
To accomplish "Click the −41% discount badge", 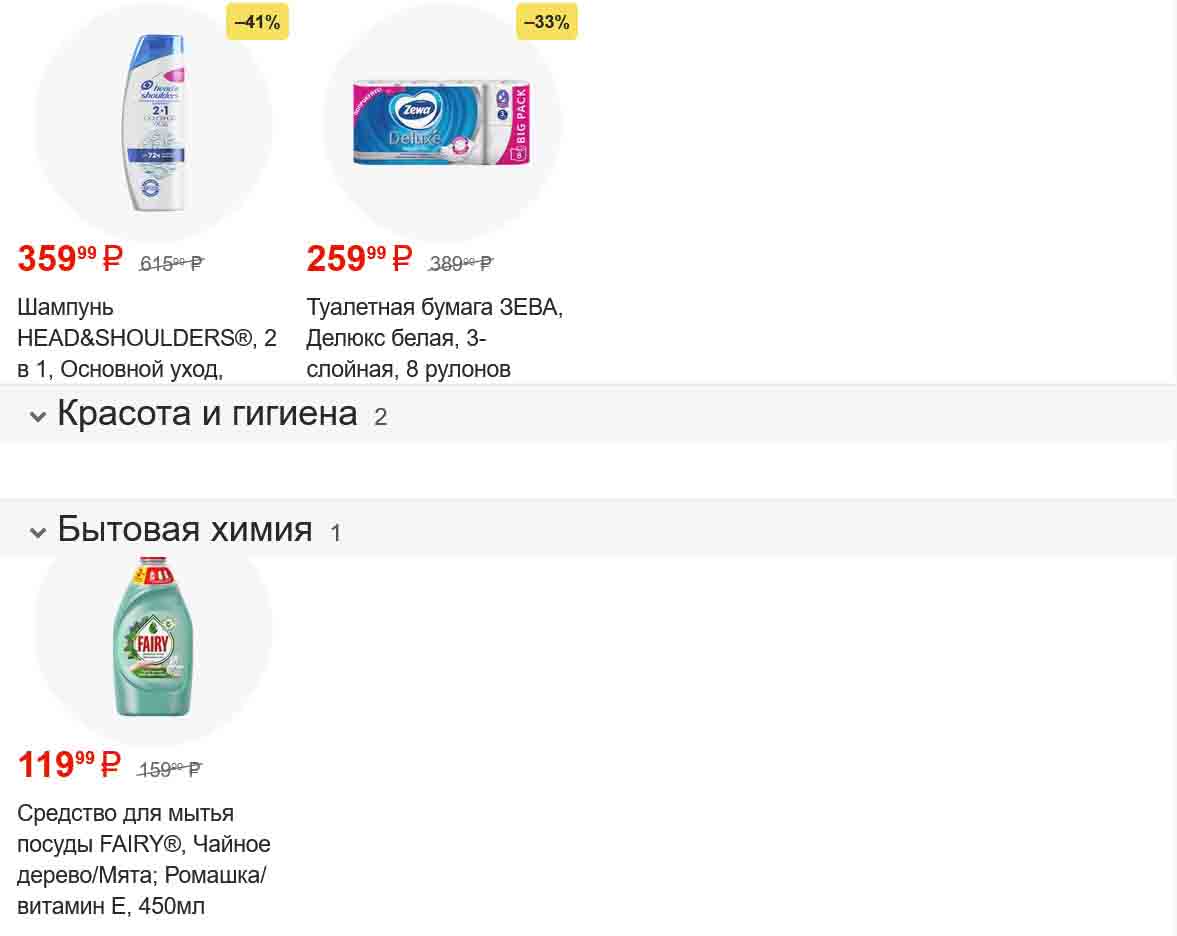I will click(257, 22).
